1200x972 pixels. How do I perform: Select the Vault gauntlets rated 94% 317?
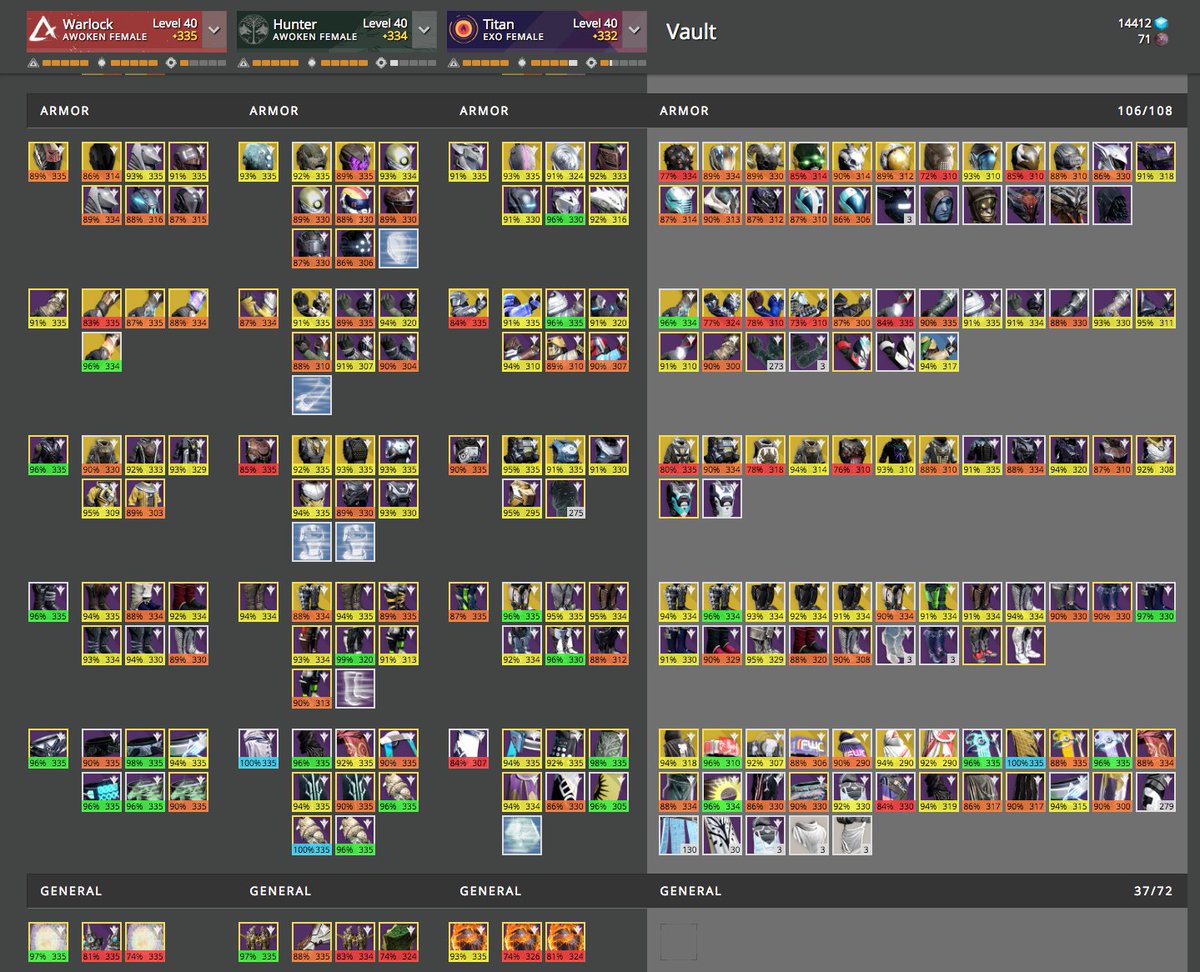(940, 352)
